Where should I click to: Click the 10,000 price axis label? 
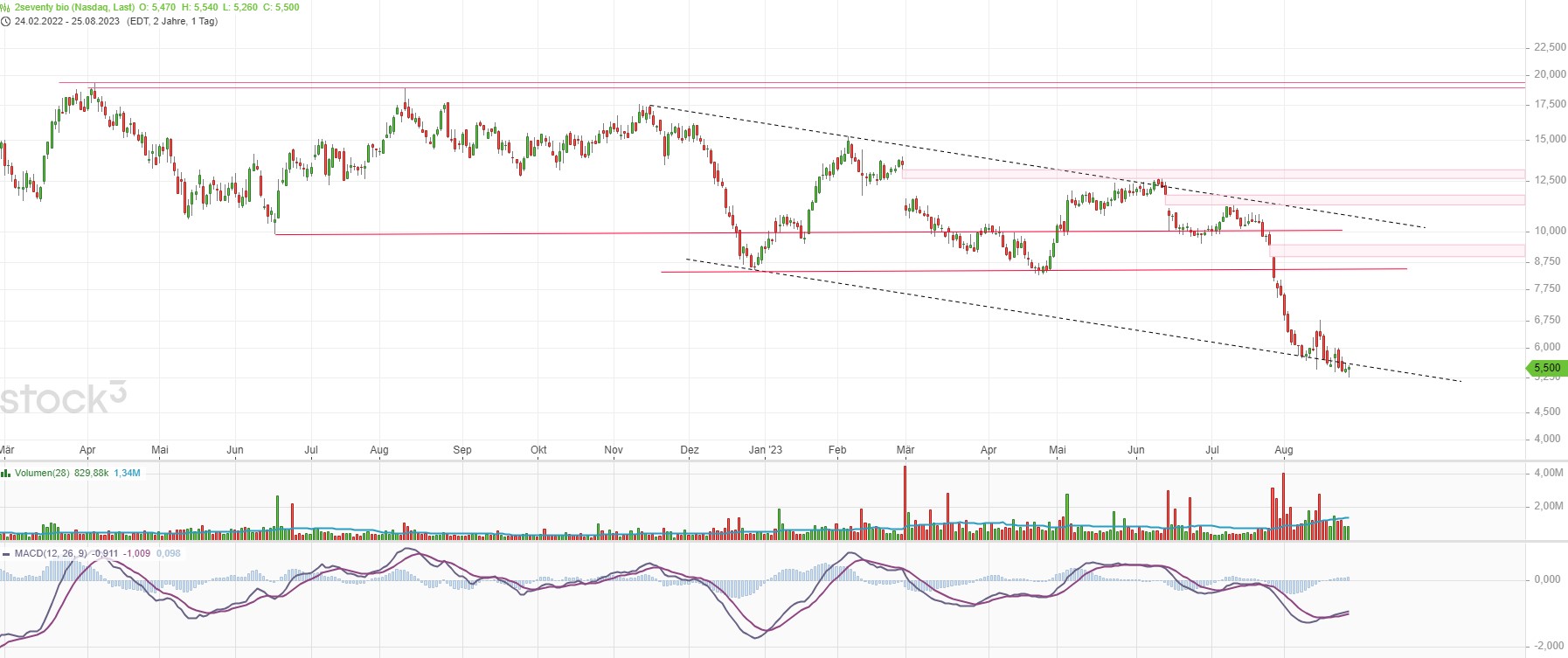pyautogui.click(x=1550, y=231)
